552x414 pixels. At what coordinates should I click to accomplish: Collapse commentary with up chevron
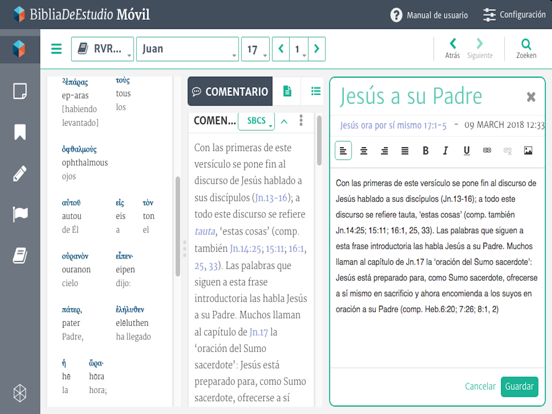(284, 121)
